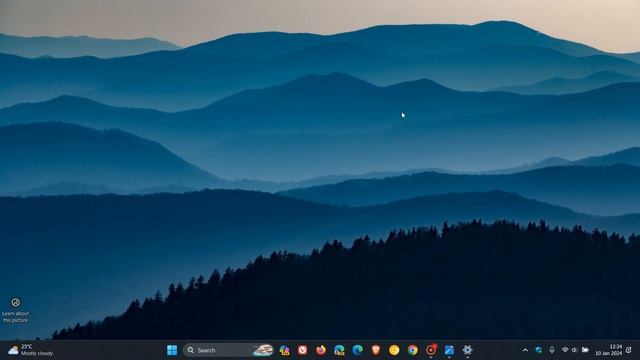Open the yellow circle app icon
Image resolution: width=640 pixels, height=360 pixels.
394,350
